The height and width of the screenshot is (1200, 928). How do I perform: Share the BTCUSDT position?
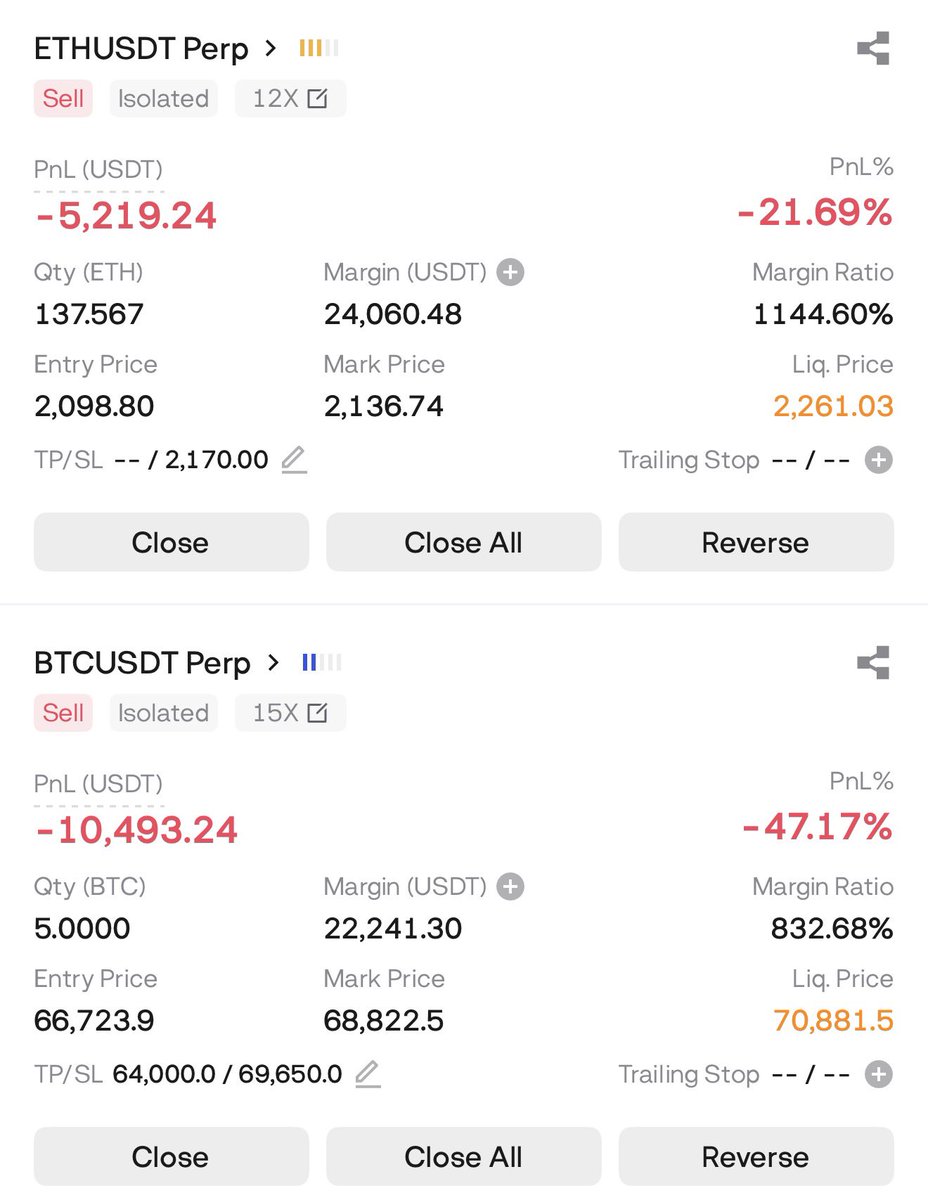873,662
